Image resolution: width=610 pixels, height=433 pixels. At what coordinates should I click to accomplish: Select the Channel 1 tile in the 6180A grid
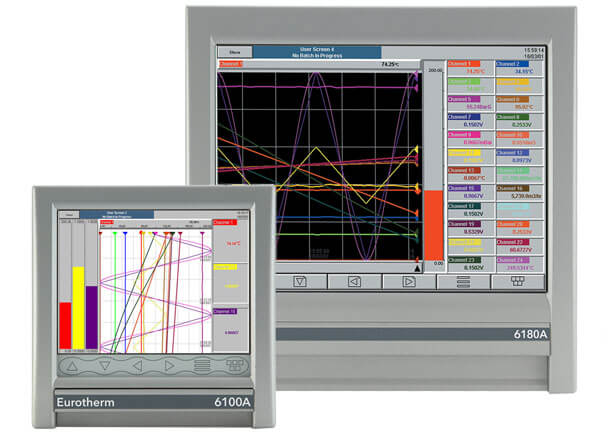pyautogui.click(x=471, y=68)
